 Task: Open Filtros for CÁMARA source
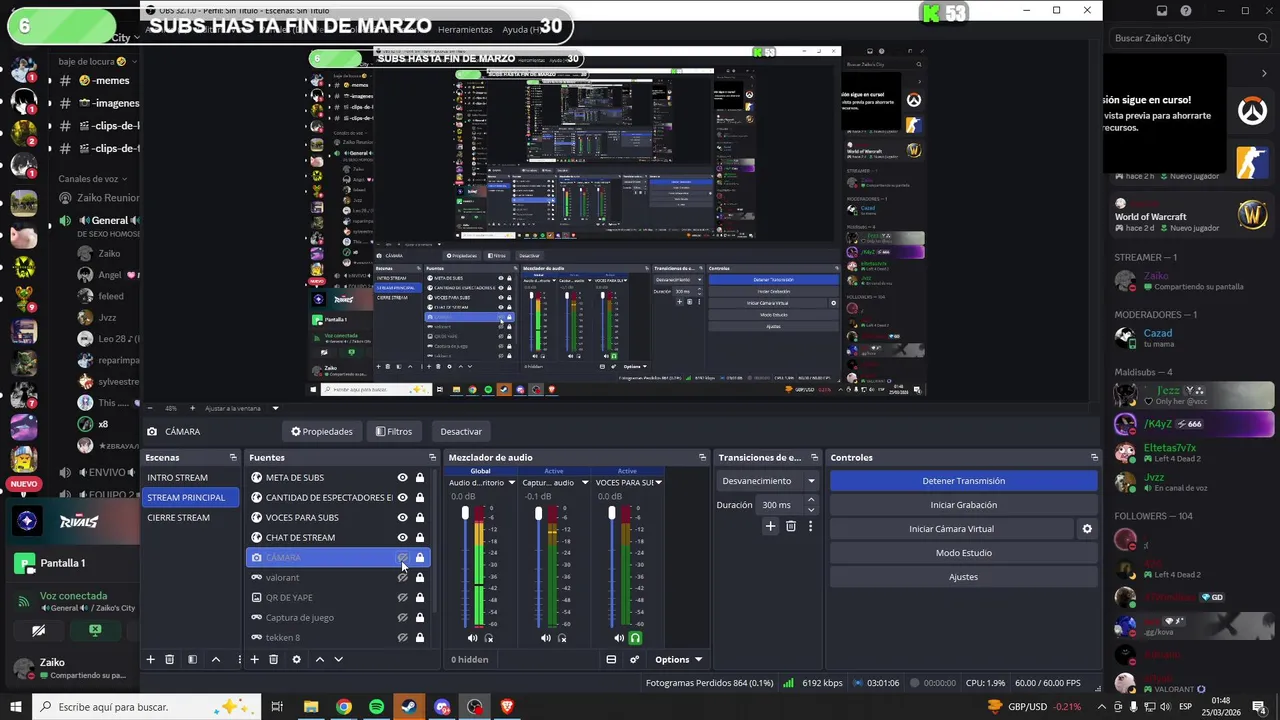coord(393,432)
